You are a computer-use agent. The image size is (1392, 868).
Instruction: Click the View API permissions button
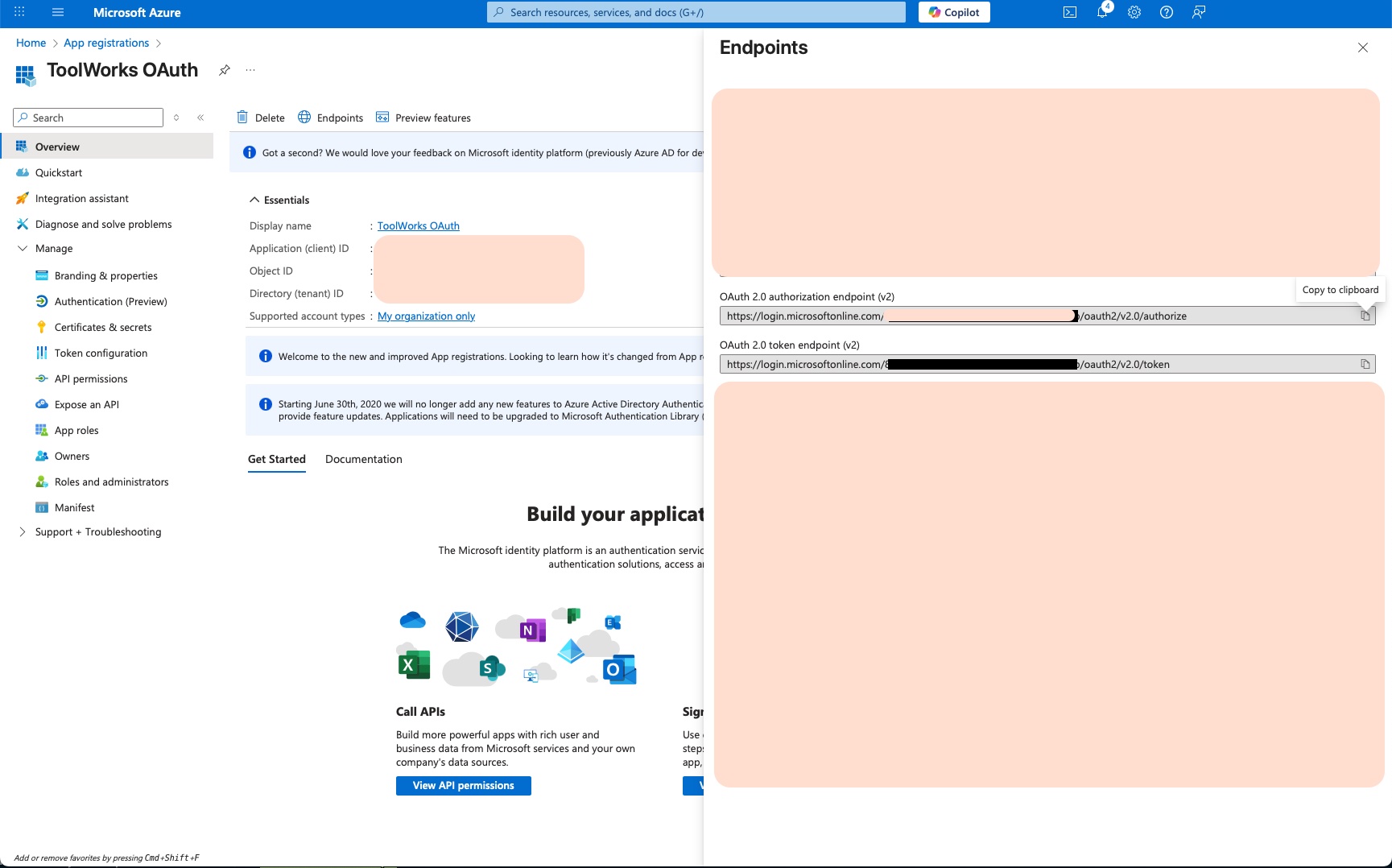click(463, 785)
